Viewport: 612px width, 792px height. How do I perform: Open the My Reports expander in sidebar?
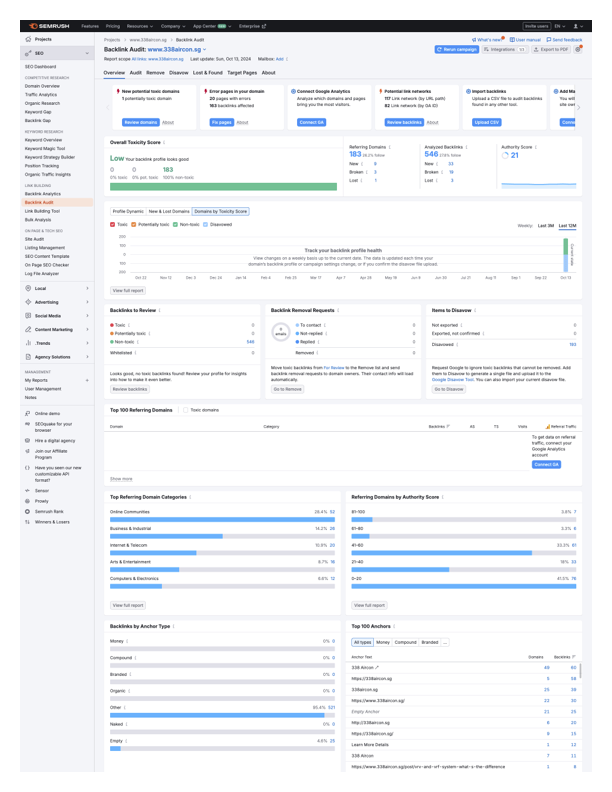click(x=88, y=380)
